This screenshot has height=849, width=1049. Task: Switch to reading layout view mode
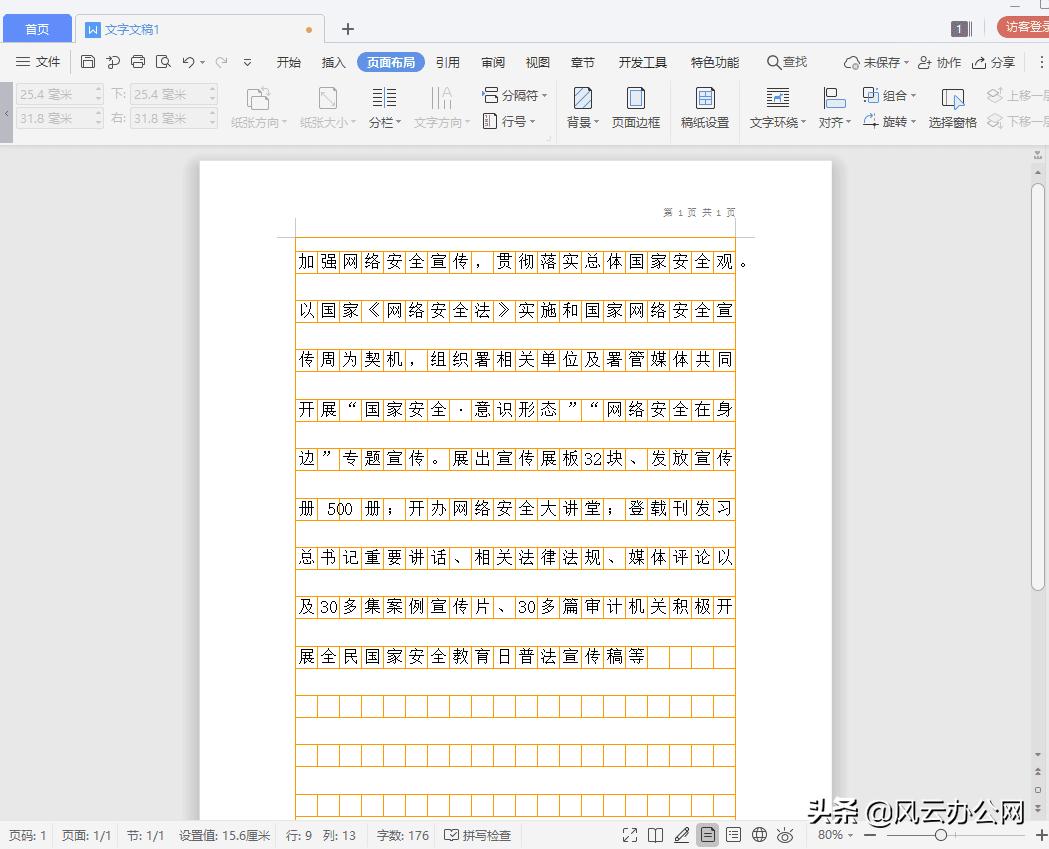(655, 834)
